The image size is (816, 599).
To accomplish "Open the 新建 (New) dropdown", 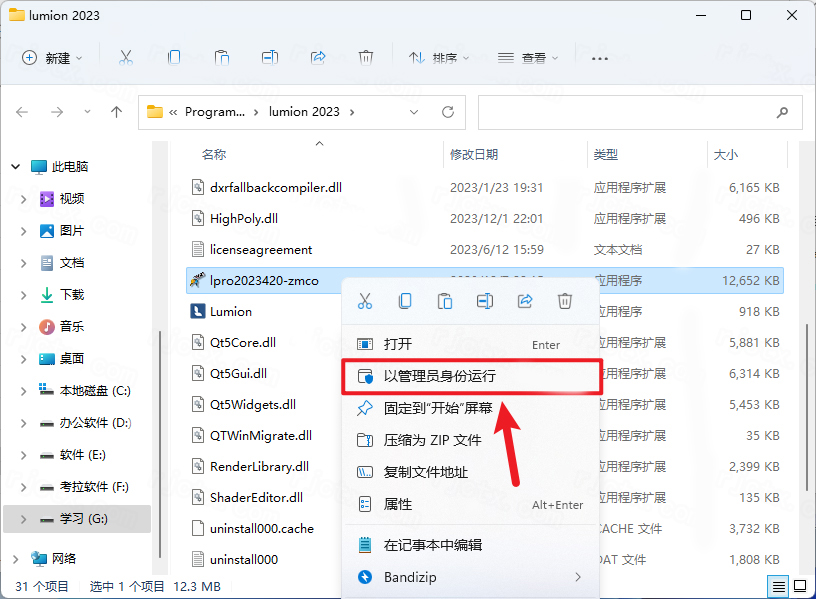I will pyautogui.click(x=52, y=58).
